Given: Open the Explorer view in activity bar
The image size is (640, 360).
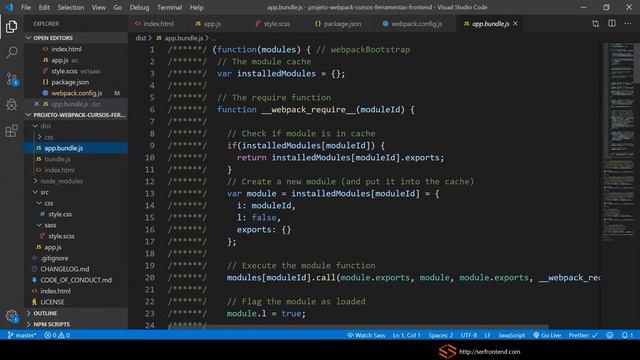Looking at the screenshot, I should [x=11, y=27].
